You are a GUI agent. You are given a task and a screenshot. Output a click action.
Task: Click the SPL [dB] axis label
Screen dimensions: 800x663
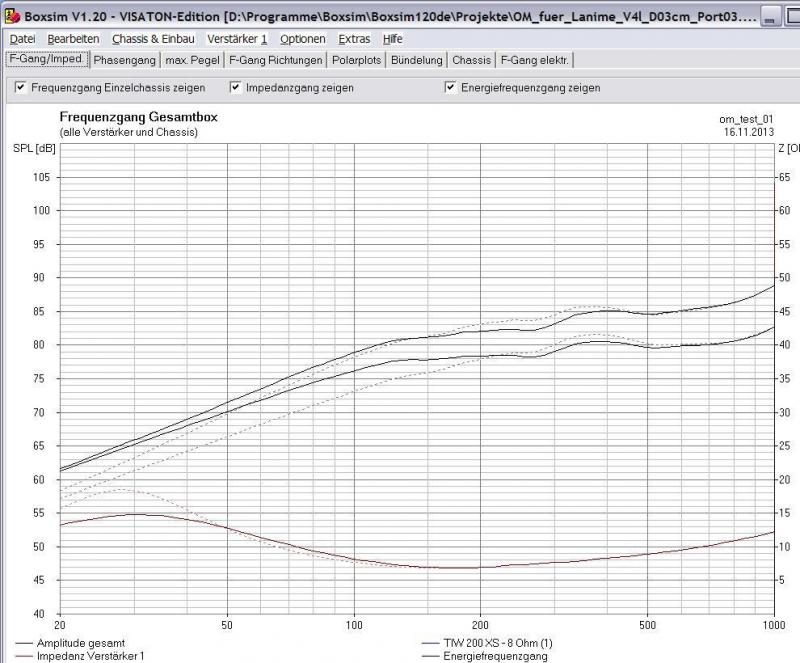coord(34,149)
